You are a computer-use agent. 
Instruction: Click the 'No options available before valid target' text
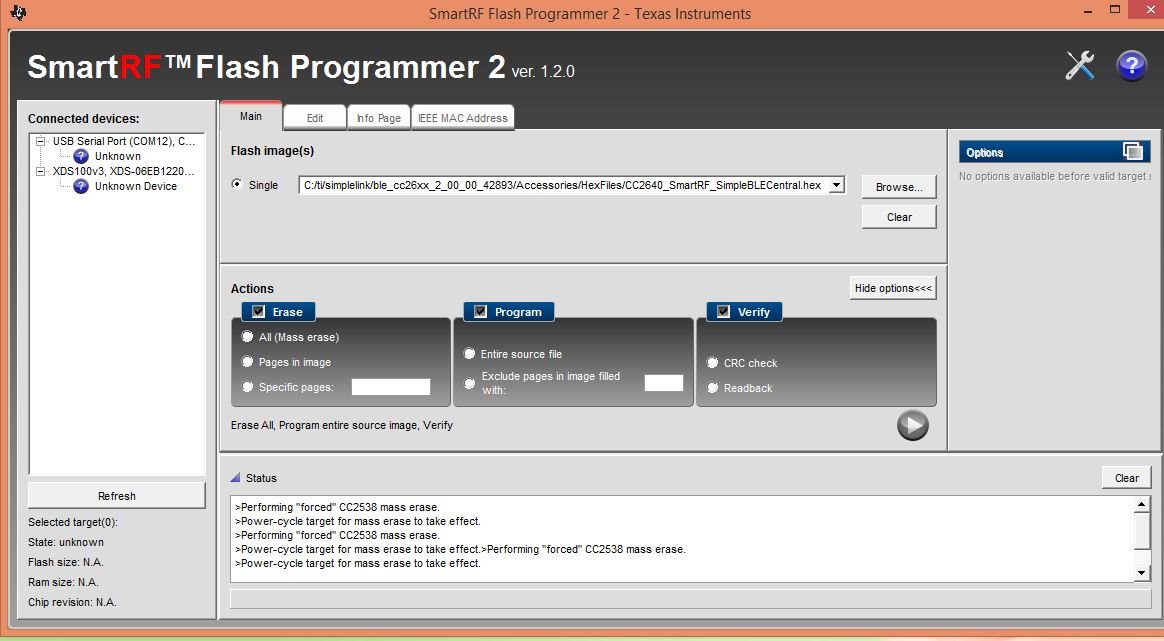(1054, 176)
